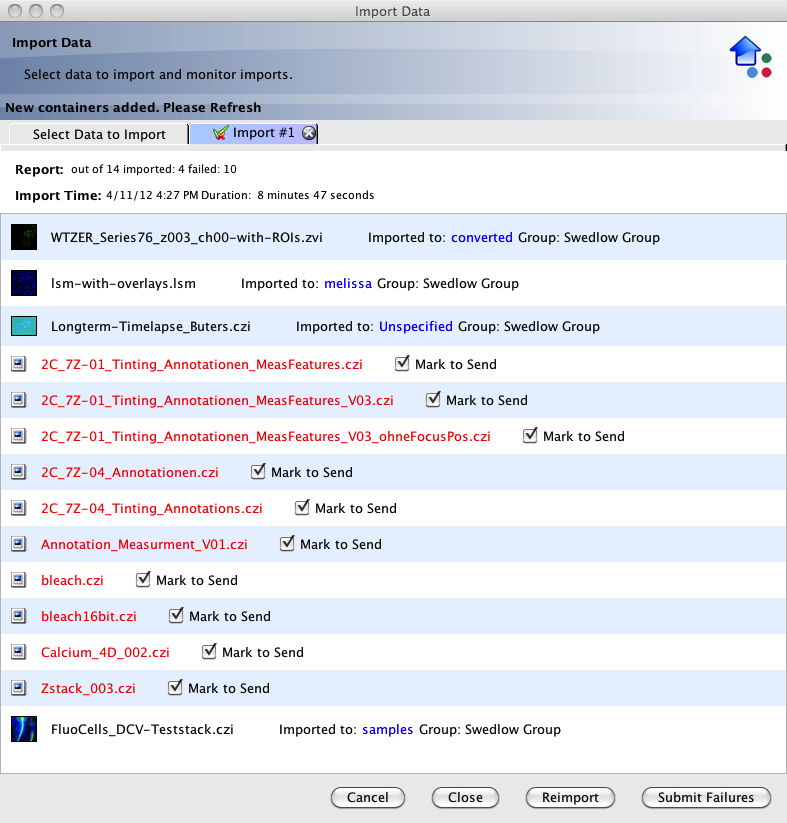Toggle Mark to Send for Zstack_003.czi

175,687
